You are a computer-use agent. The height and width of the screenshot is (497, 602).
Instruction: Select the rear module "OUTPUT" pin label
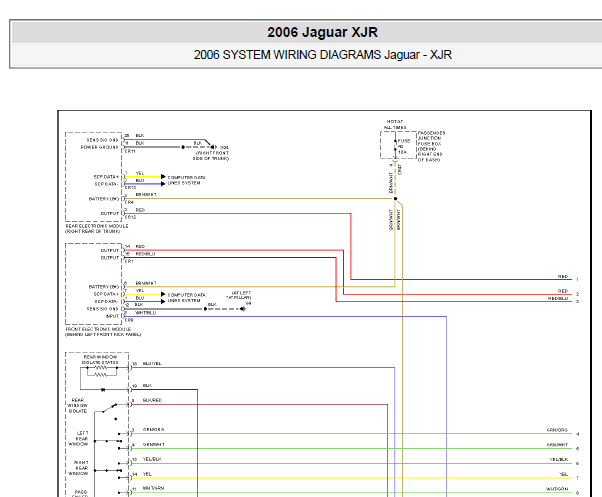point(110,213)
